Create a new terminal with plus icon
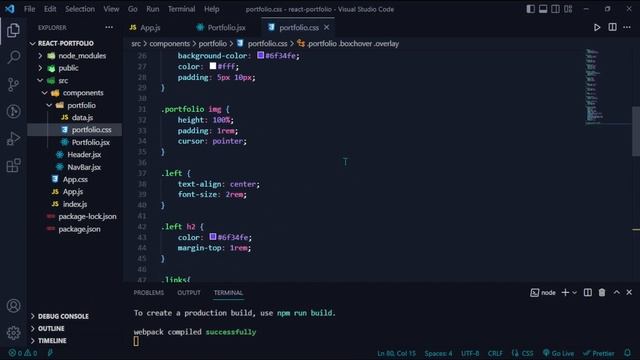This screenshot has height=360, width=640. 565,292
